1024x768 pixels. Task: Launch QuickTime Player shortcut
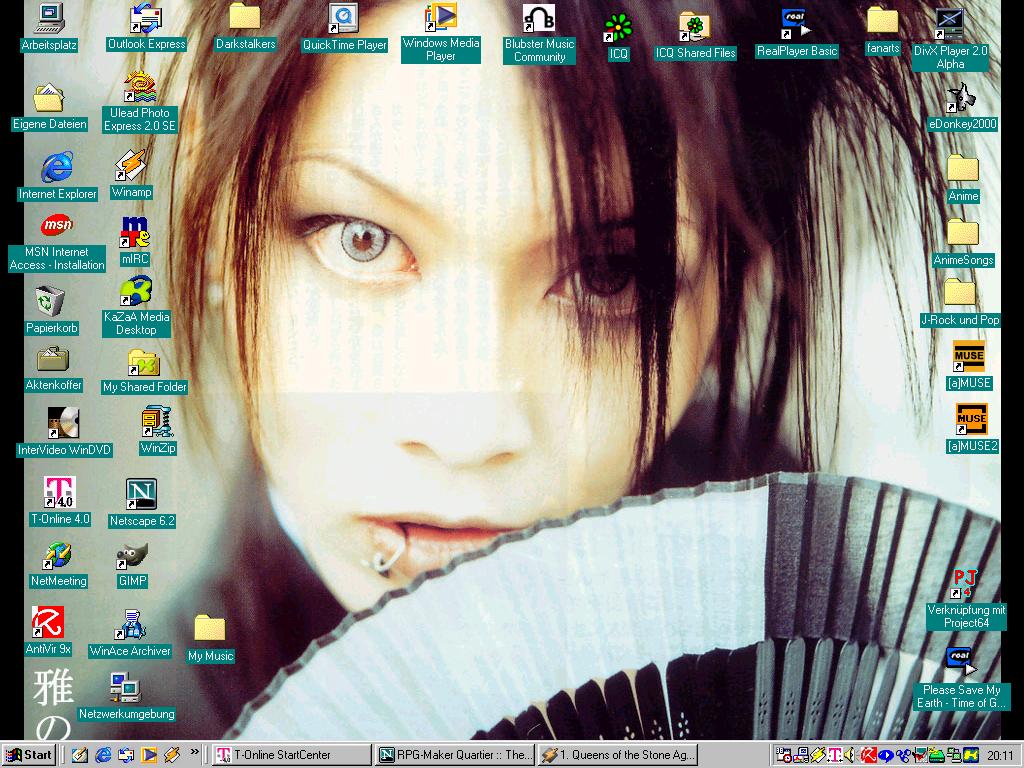point(344,27)
